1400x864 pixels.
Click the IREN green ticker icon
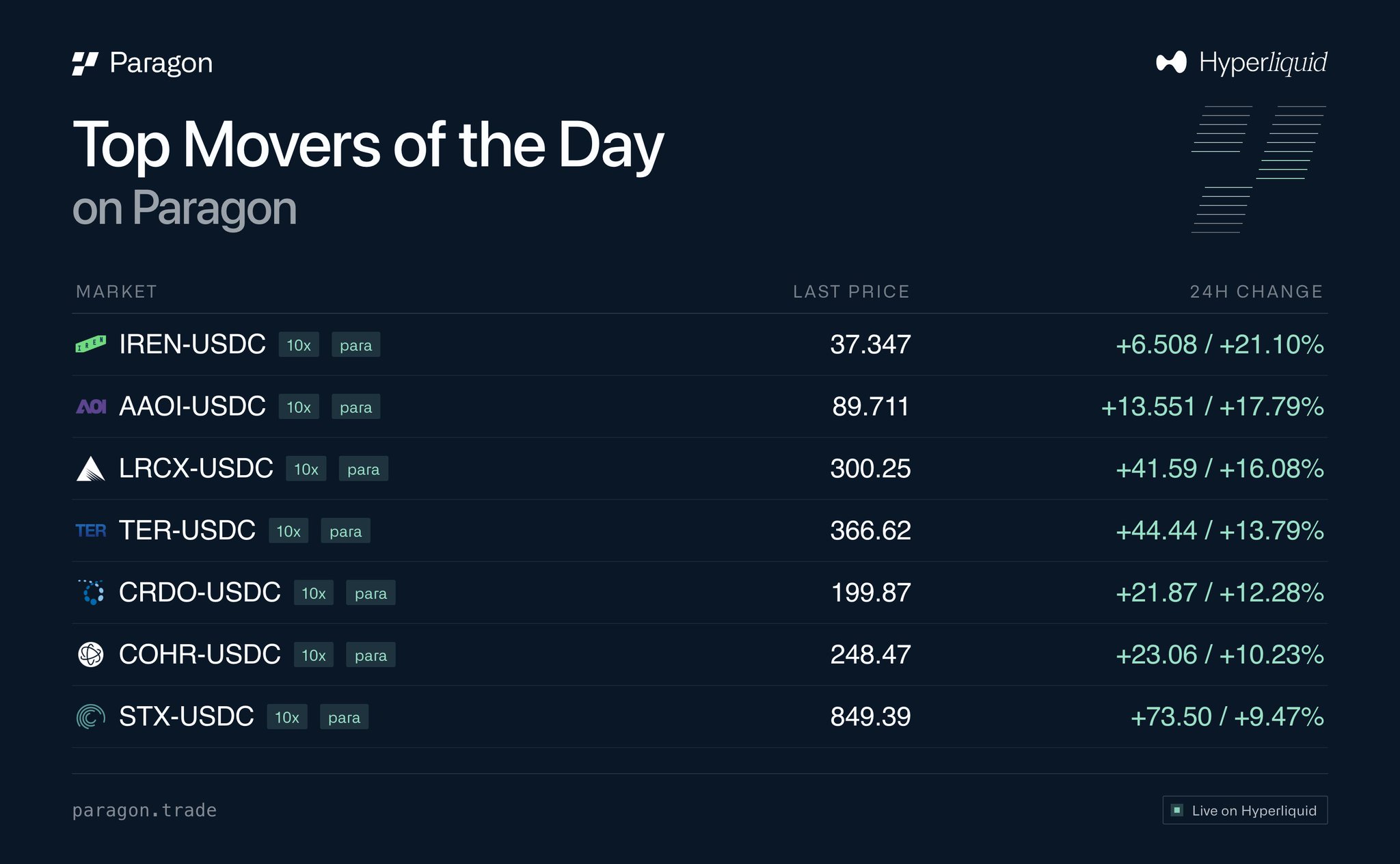90,344
